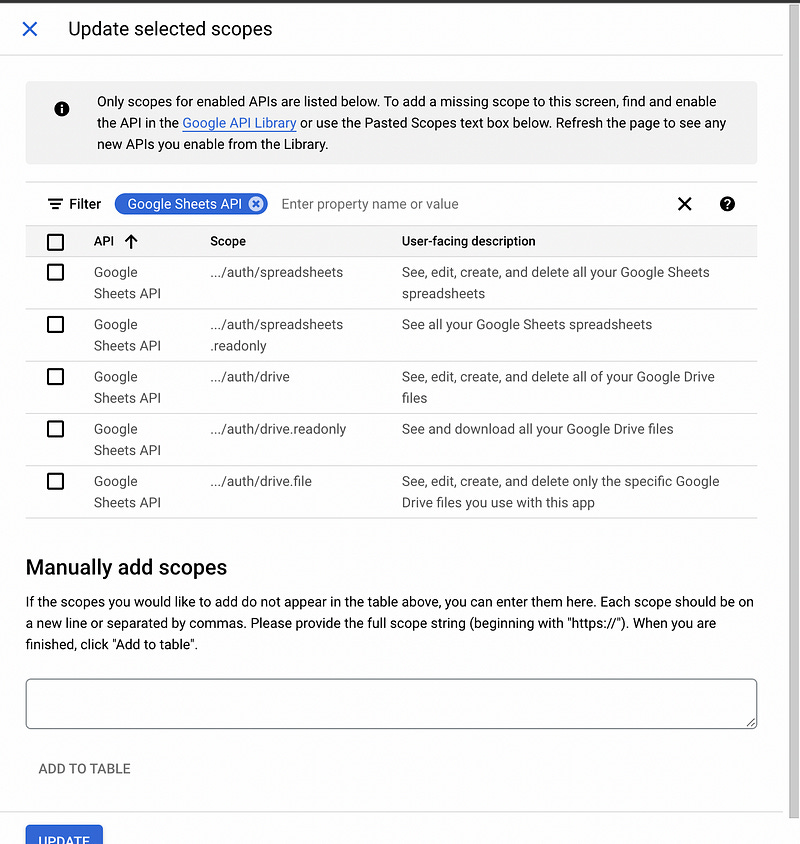Image resolution: width=800 pixels, height=844 pixels.
Task: Remove the Google Sheets API filter chip
Action: [x=255, y=204]
